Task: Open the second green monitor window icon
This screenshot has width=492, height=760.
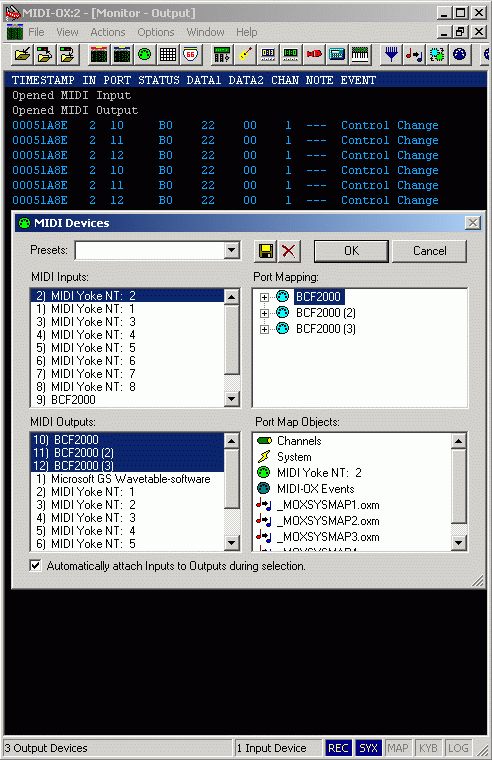Action: (x=122, y=54)
